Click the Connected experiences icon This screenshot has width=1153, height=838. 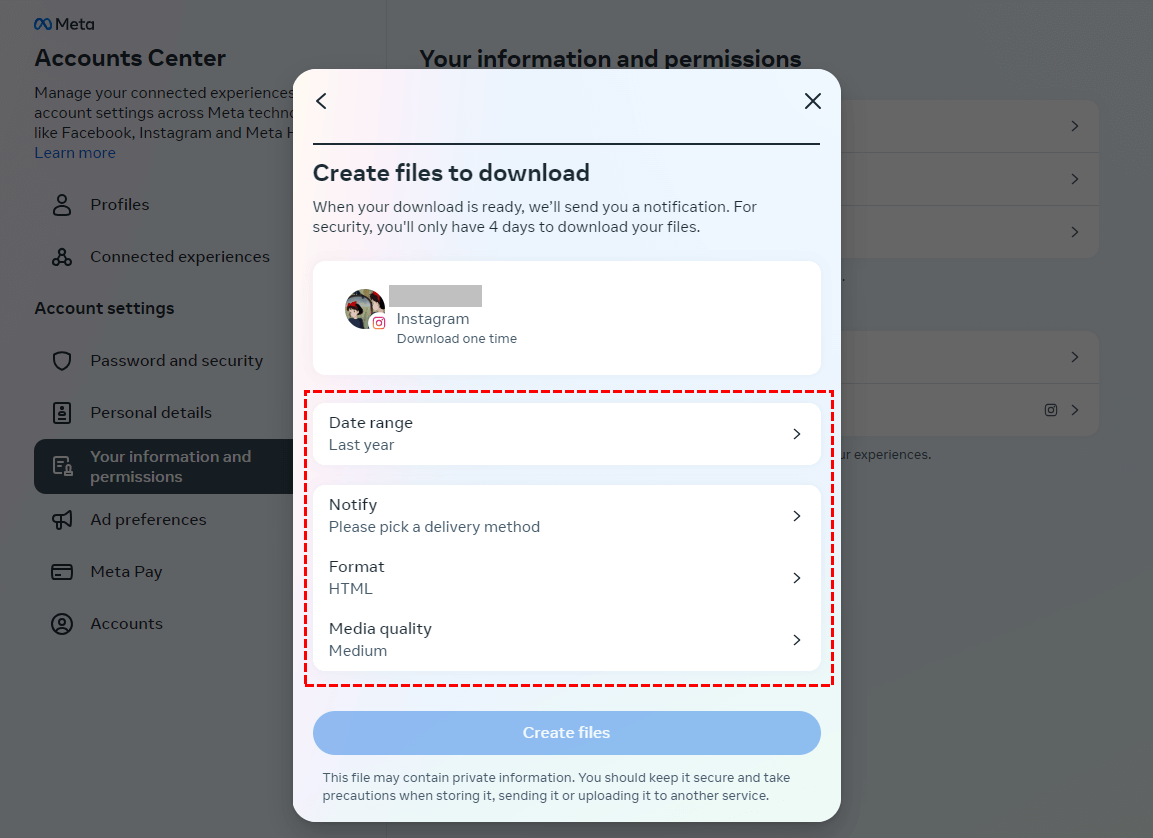[62, 257]
